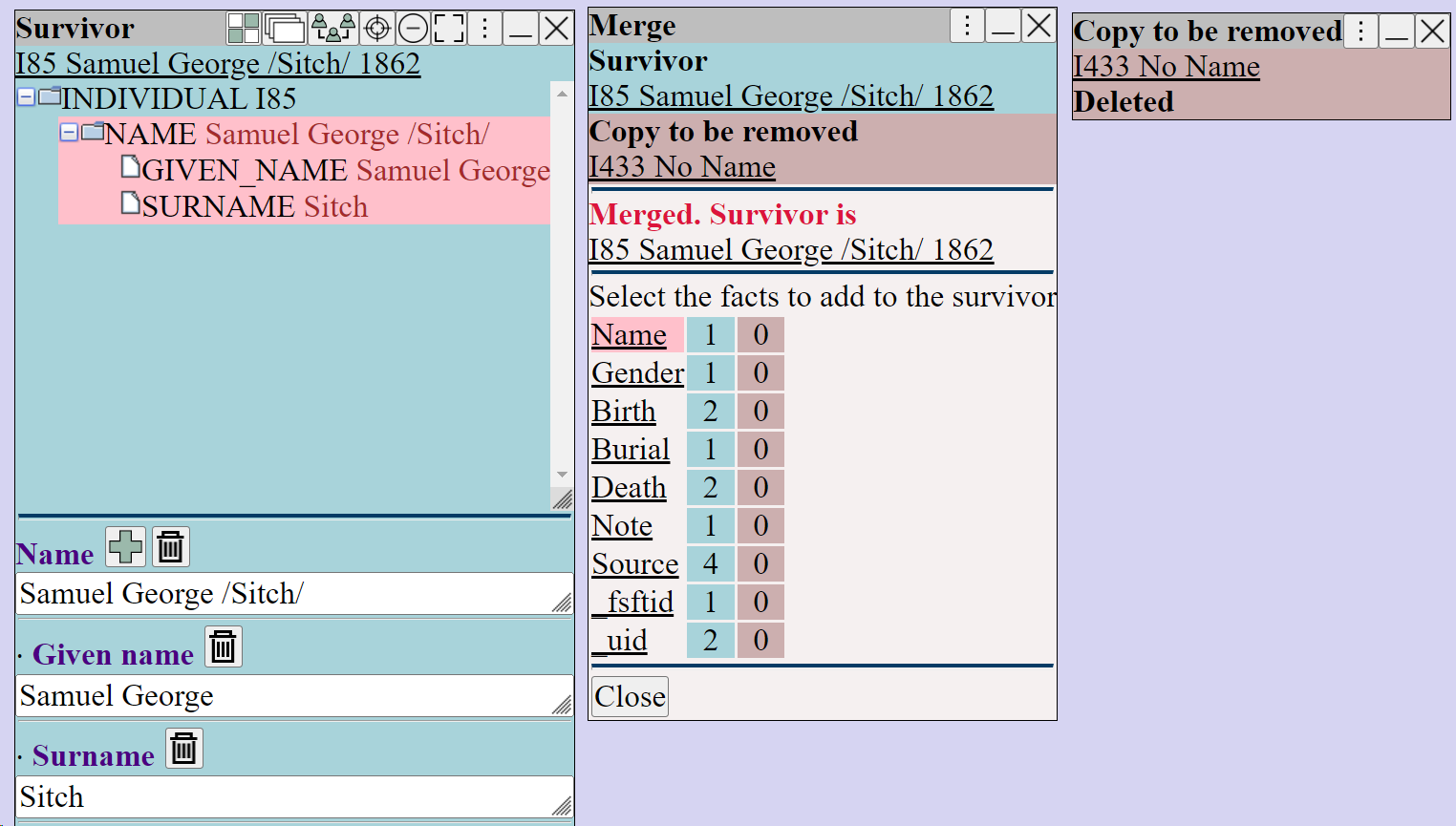This screenshot has height=826, width=1456.
Task: Open three-dot menu of Copy to be removed panel
Action: (1360, 32)
